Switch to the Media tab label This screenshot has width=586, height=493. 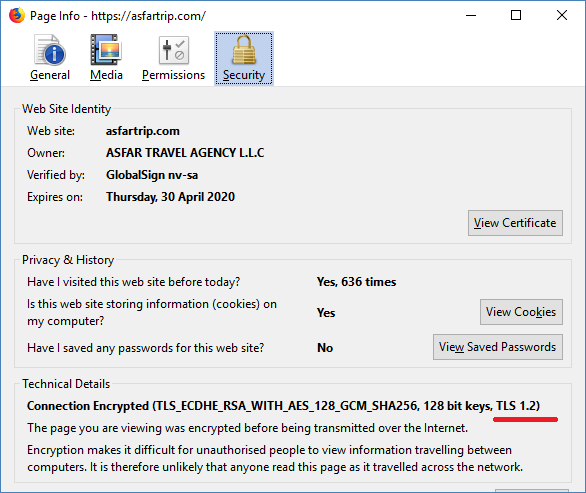pyautogui.click(x=106, y=75)
